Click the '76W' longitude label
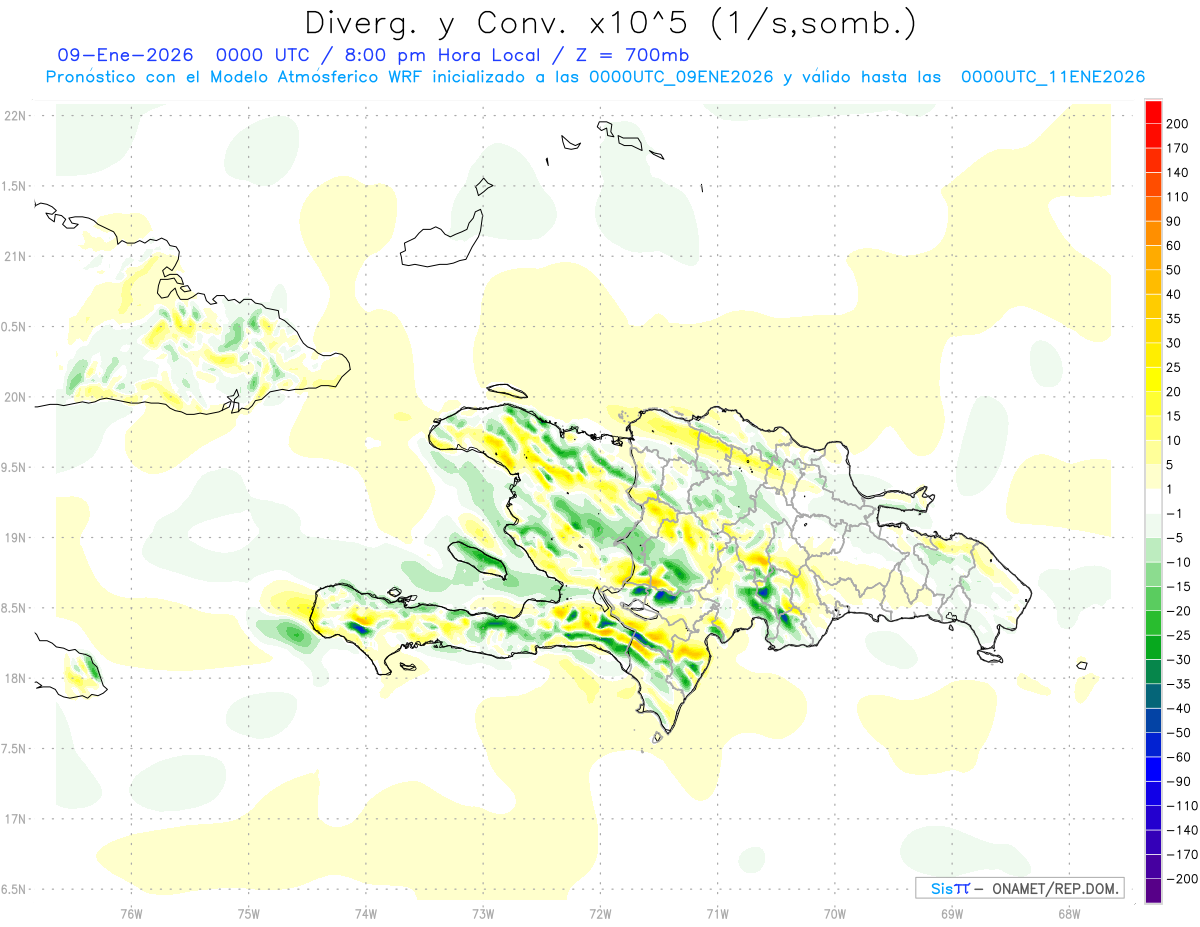The image size is (1200, 927). pyautogui.click(x=132, y=913)
